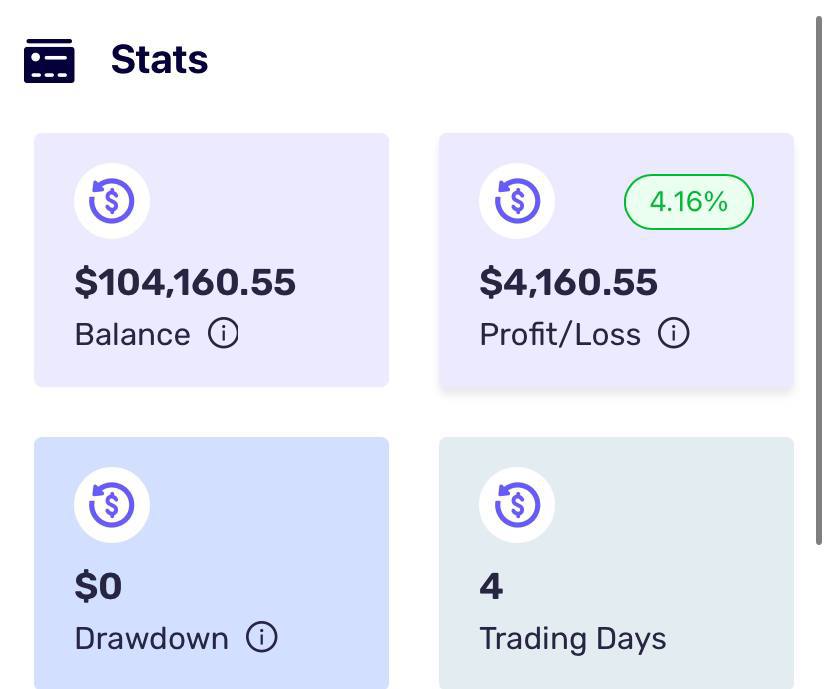Open the Profit/Loss info tooltip icon
This screenshot has width=828, height=689.
tap(674, 333)
